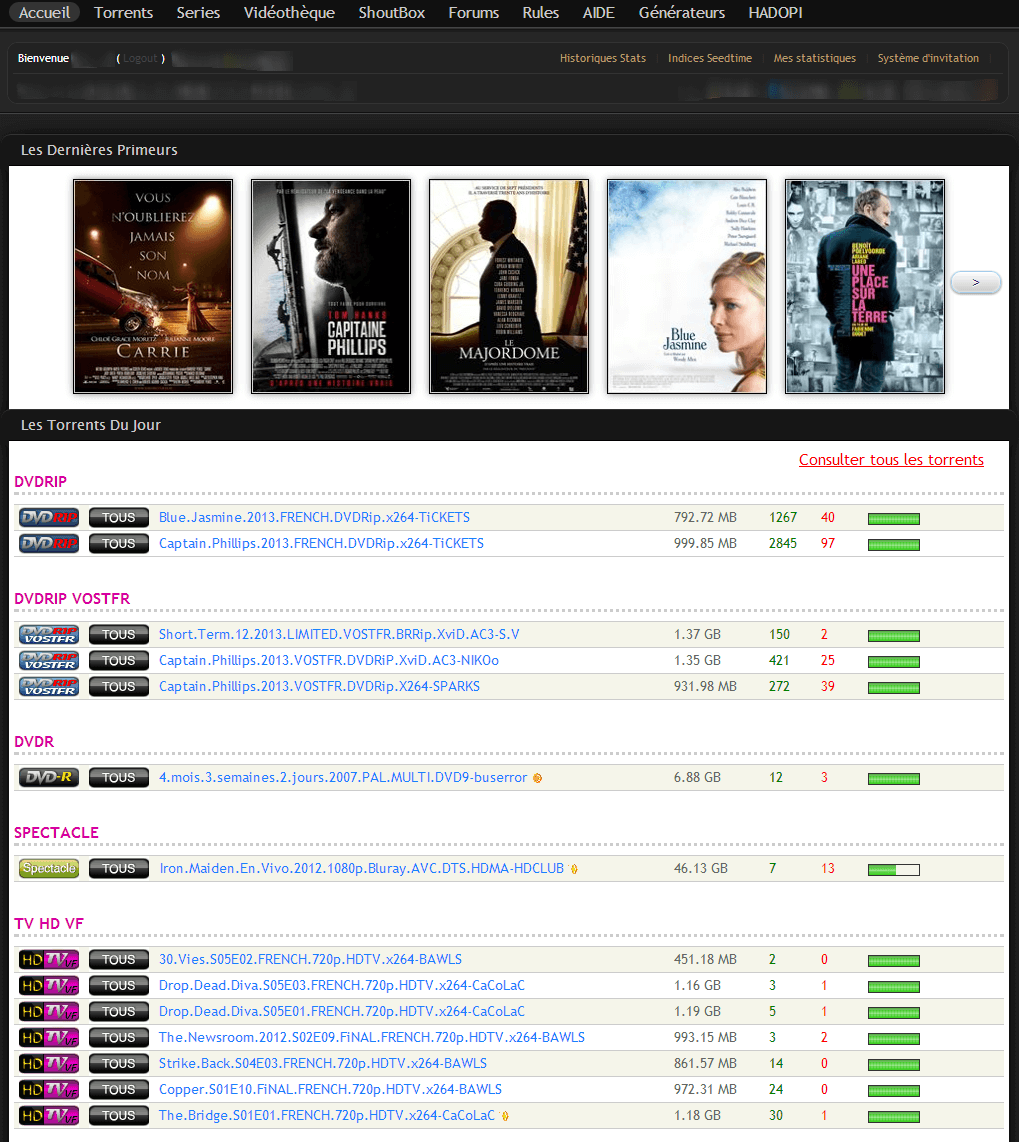Viewport: 1019px width, 1142px height.
Task: Click HD TV VF icon beside Drop.Dead.Diva.S05E01
Action: pos(49,1012)
